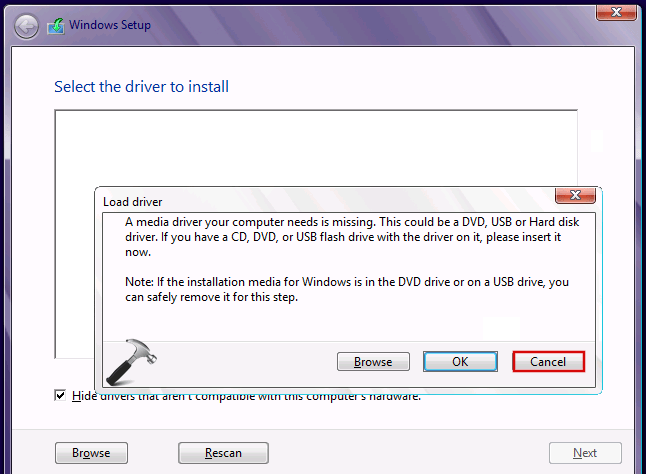Viewport: 646px width, 474px height.
Task: Click the 'A media driver your computer needs' message
Action: tap(352, 237)
